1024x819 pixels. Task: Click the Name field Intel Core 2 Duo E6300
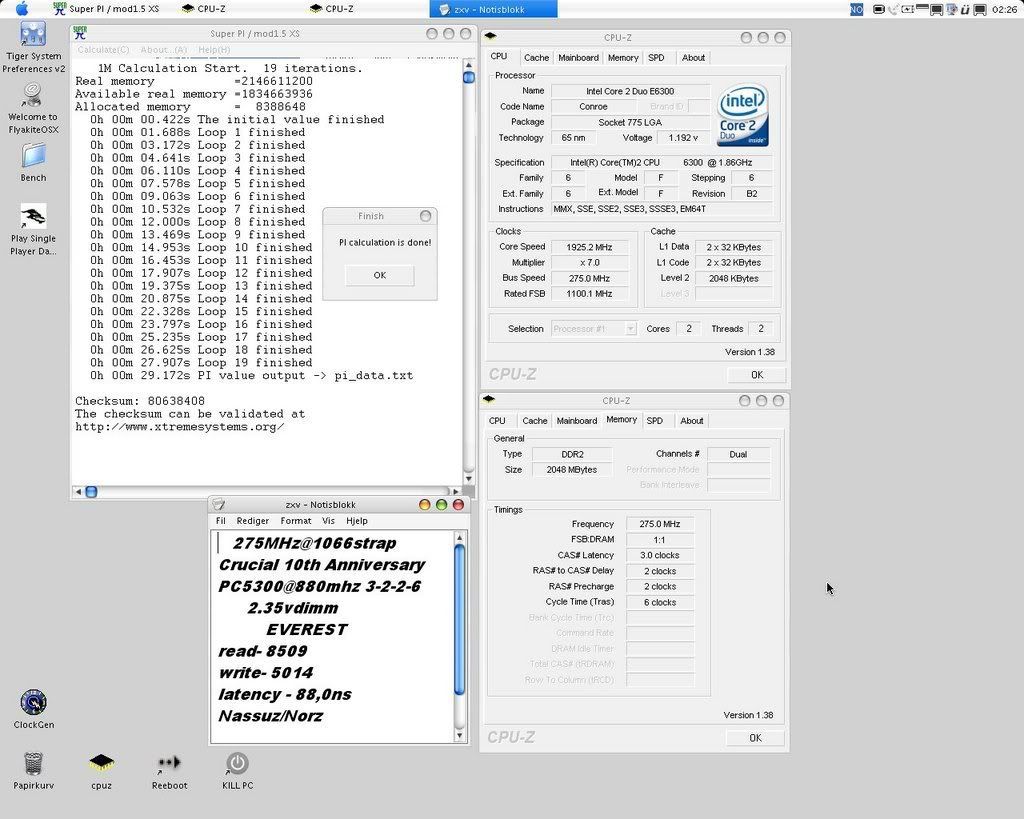click(630, 91)
